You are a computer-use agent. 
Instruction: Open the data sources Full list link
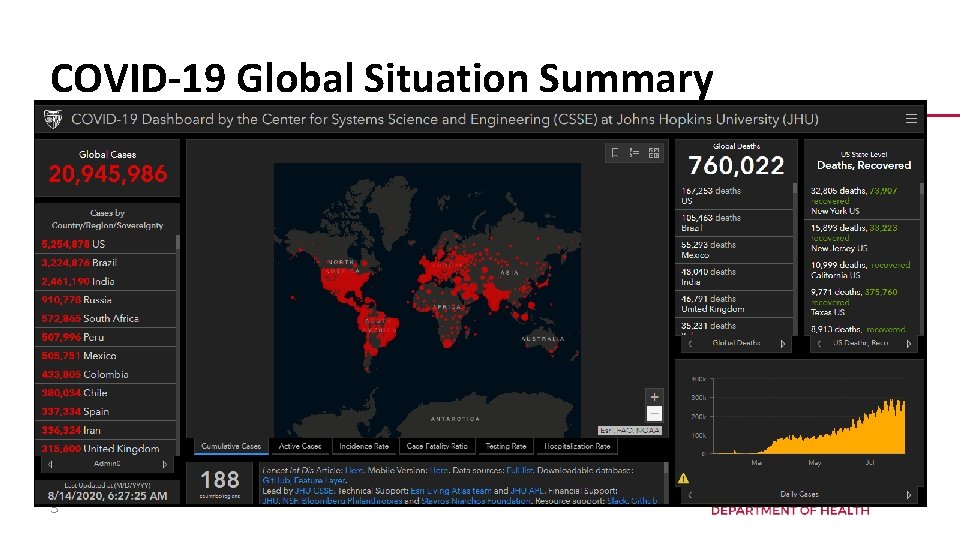[x=519, y=470]
